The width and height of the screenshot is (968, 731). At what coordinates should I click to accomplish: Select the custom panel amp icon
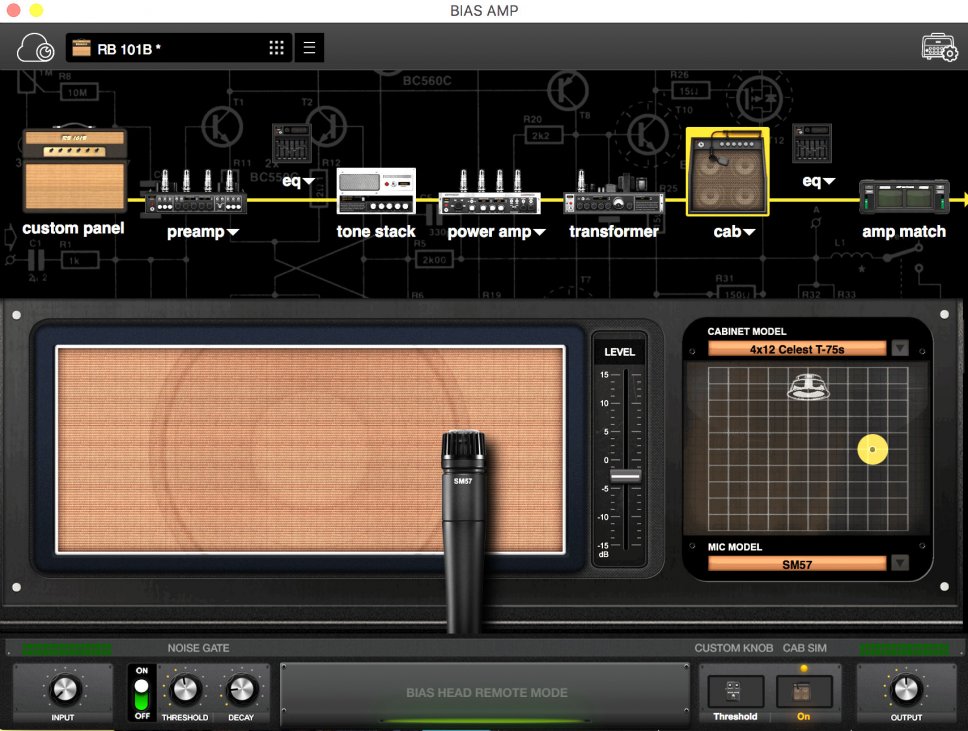[x=75, y=171]
